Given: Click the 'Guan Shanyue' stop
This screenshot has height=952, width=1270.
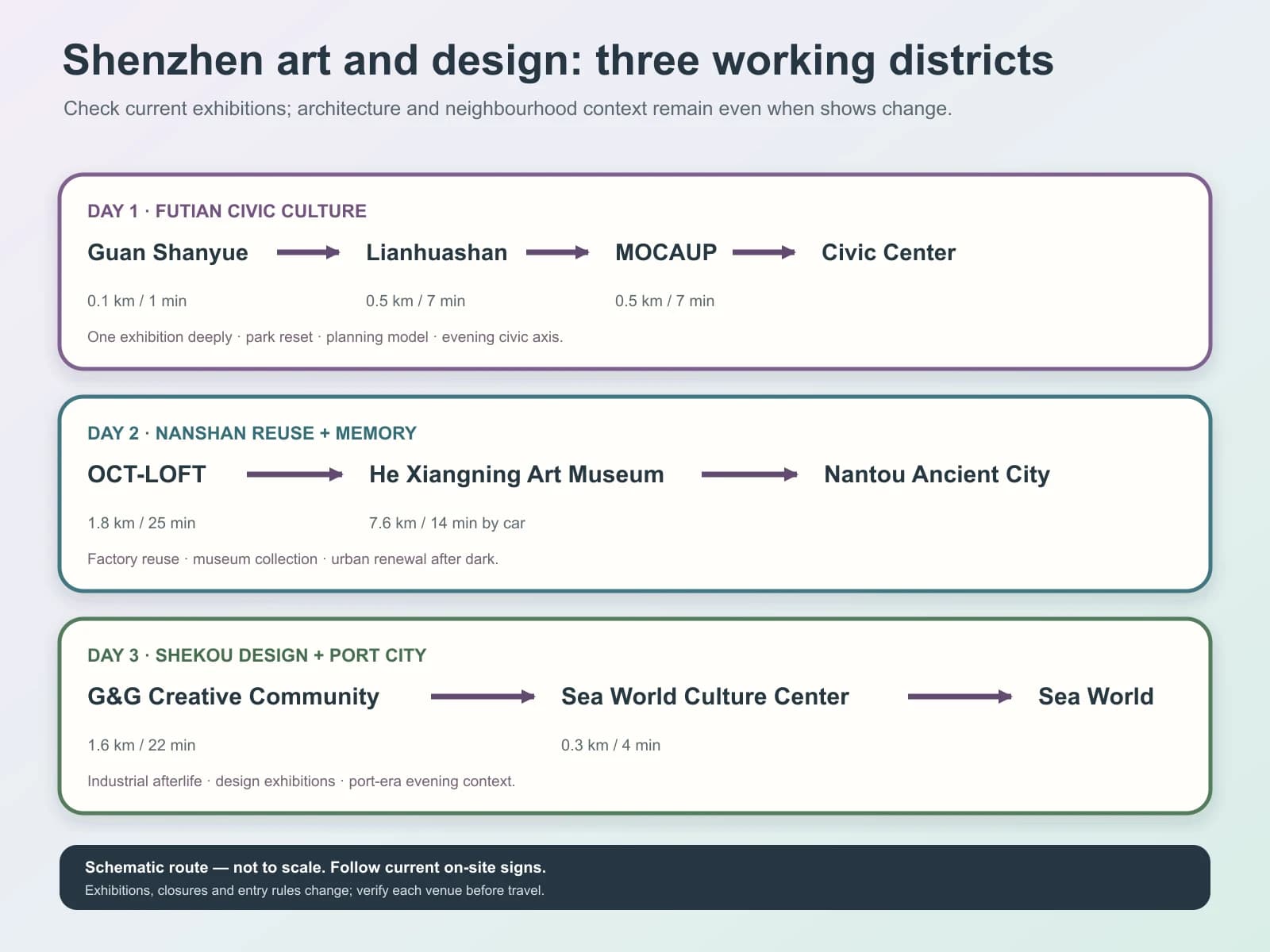Looking at the screenshot, I should [x=167, y=252].
